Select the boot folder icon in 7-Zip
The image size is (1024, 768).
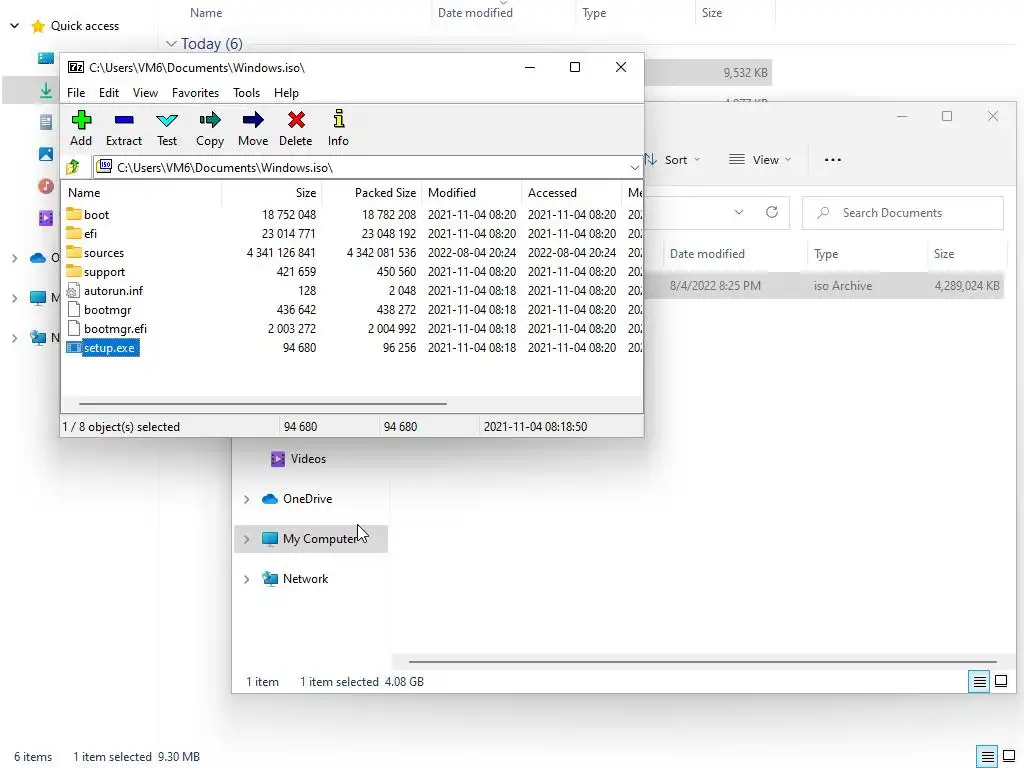(74, 214)
